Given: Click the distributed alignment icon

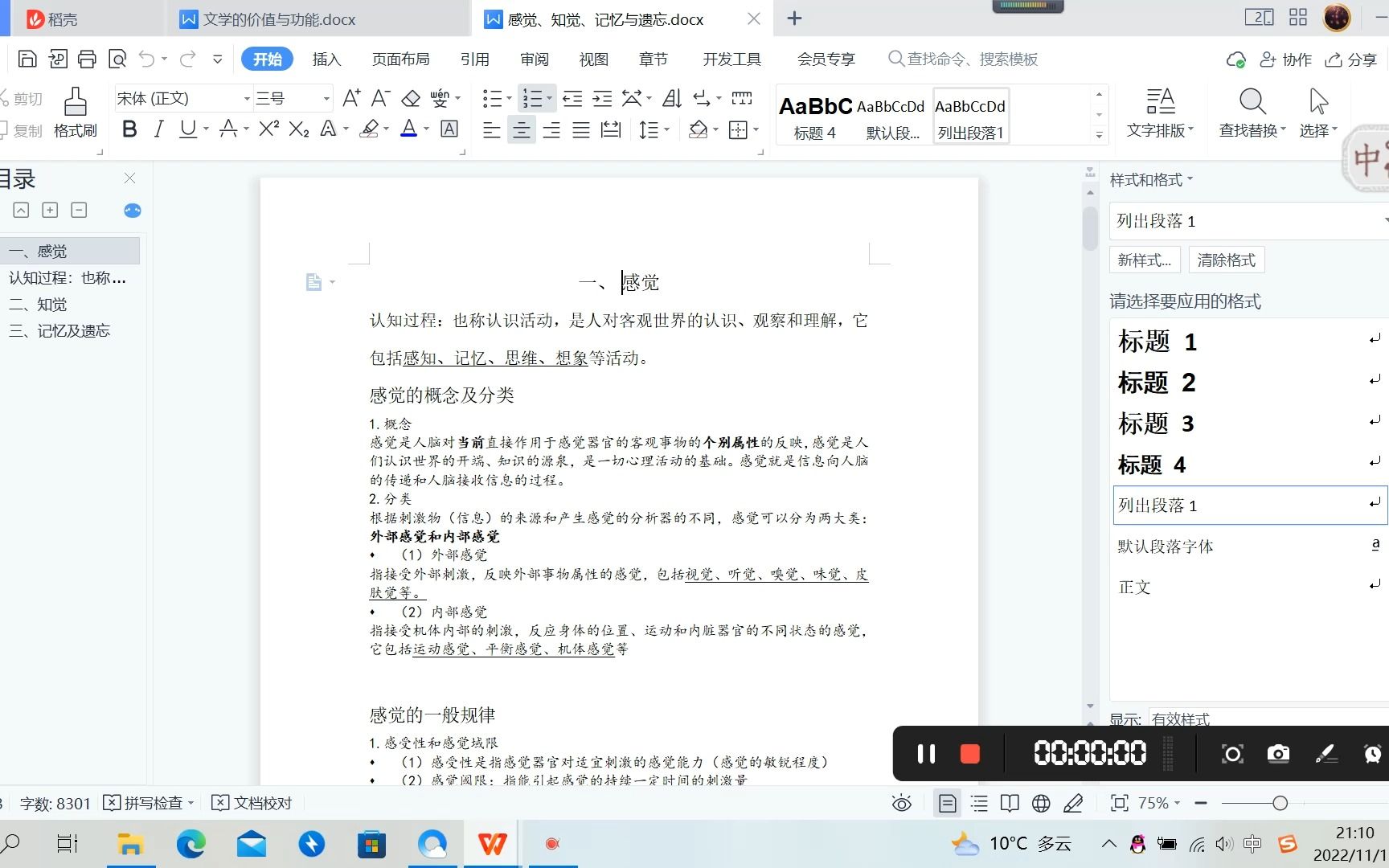Looking at the screenshot, I should [611, 129].
